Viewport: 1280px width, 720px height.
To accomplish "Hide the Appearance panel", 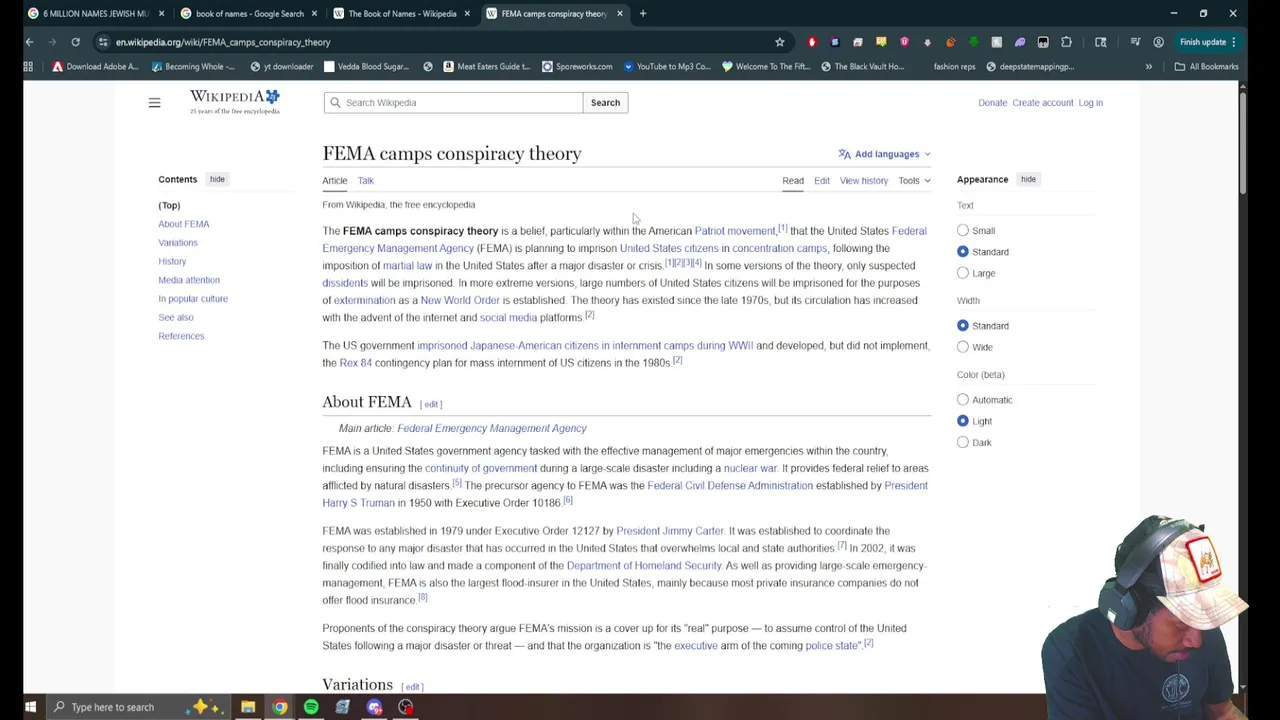I will [1028, 179].
